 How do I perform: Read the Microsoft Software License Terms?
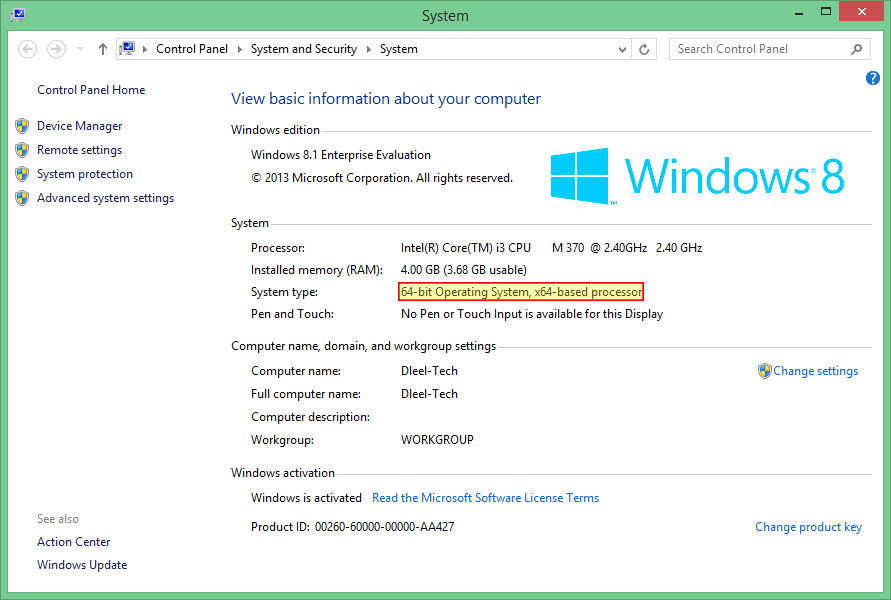coord(485,498)
